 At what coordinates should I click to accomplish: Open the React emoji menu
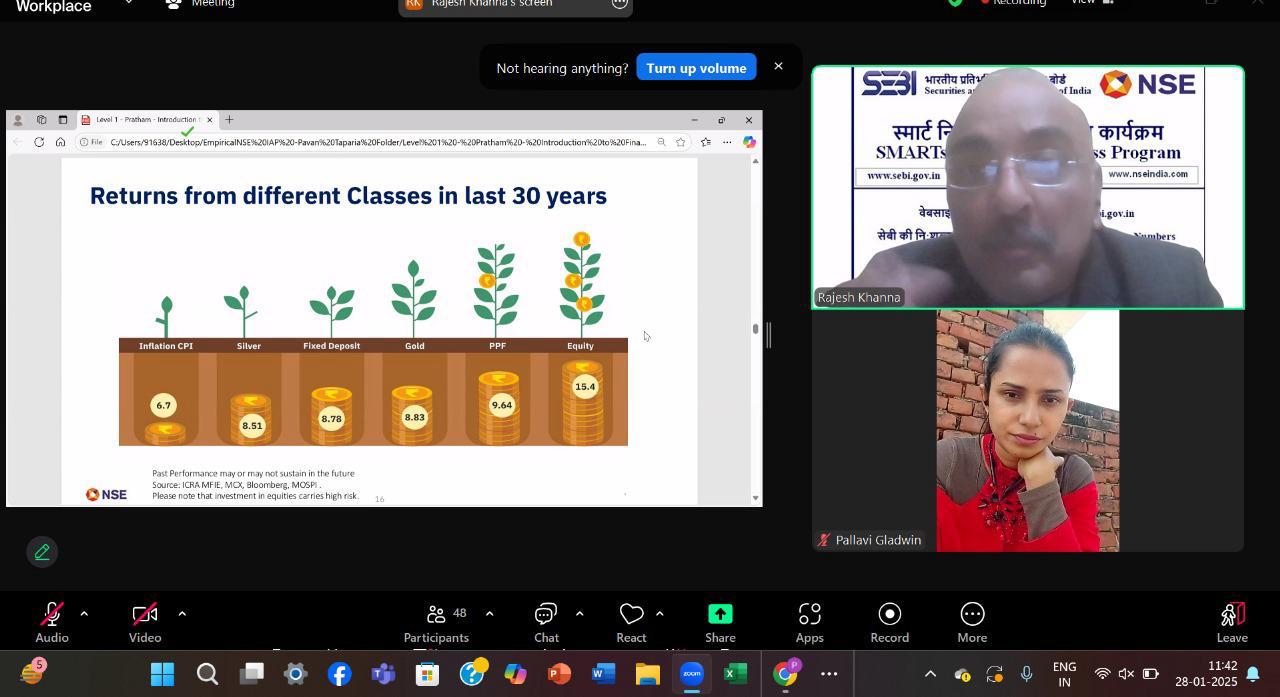[x=631, y=622]
